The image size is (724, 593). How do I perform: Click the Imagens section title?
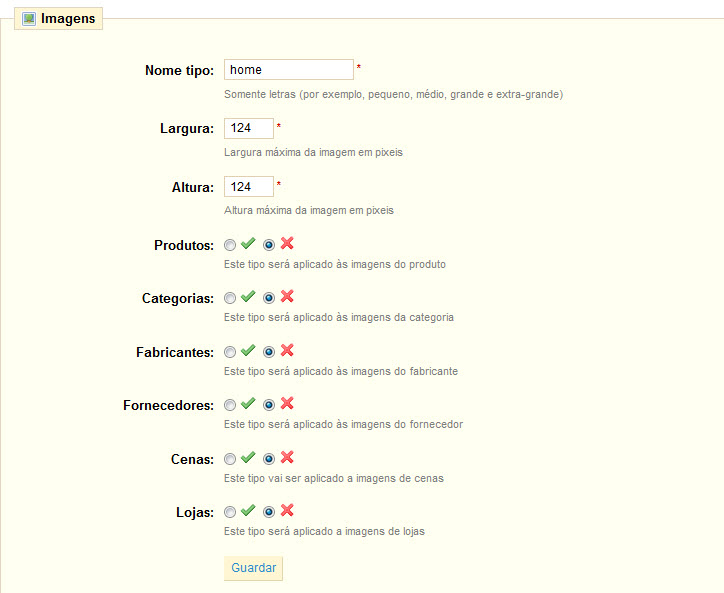coord(68,18)
